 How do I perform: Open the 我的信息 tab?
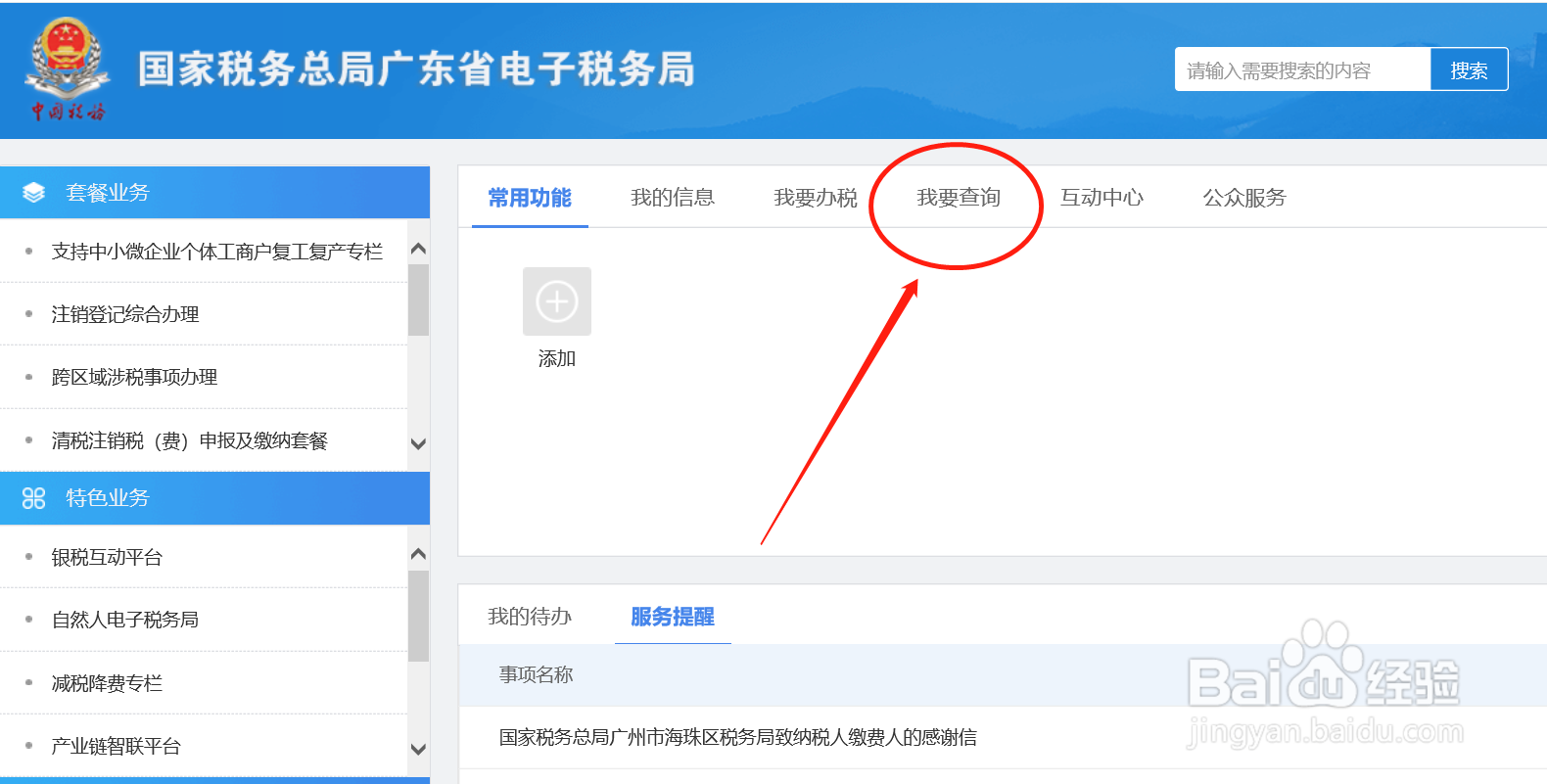coord(673,198)
